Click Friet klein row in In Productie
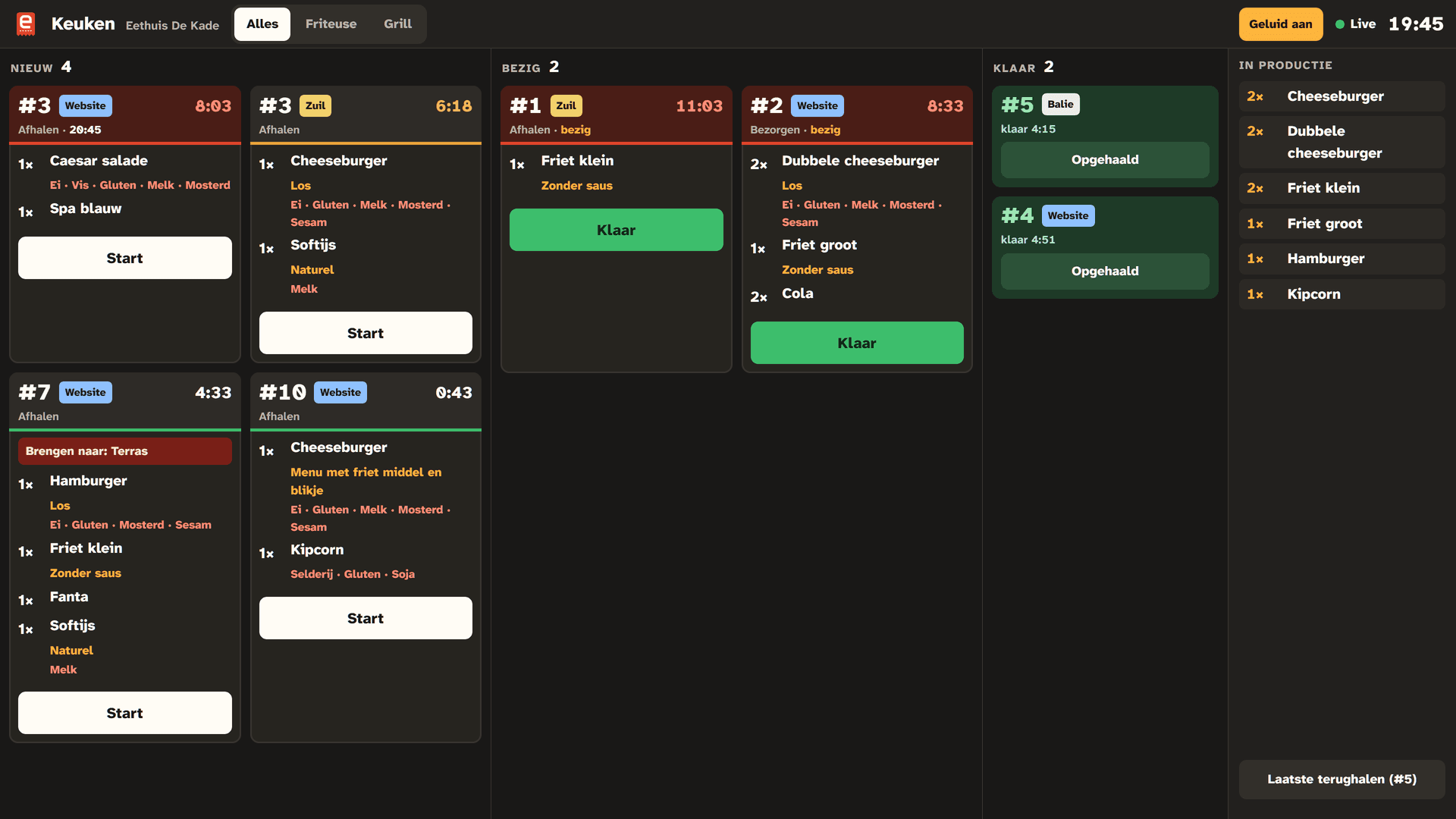The height and width of the screenshot is (819, 1456). coord(1341,188)
